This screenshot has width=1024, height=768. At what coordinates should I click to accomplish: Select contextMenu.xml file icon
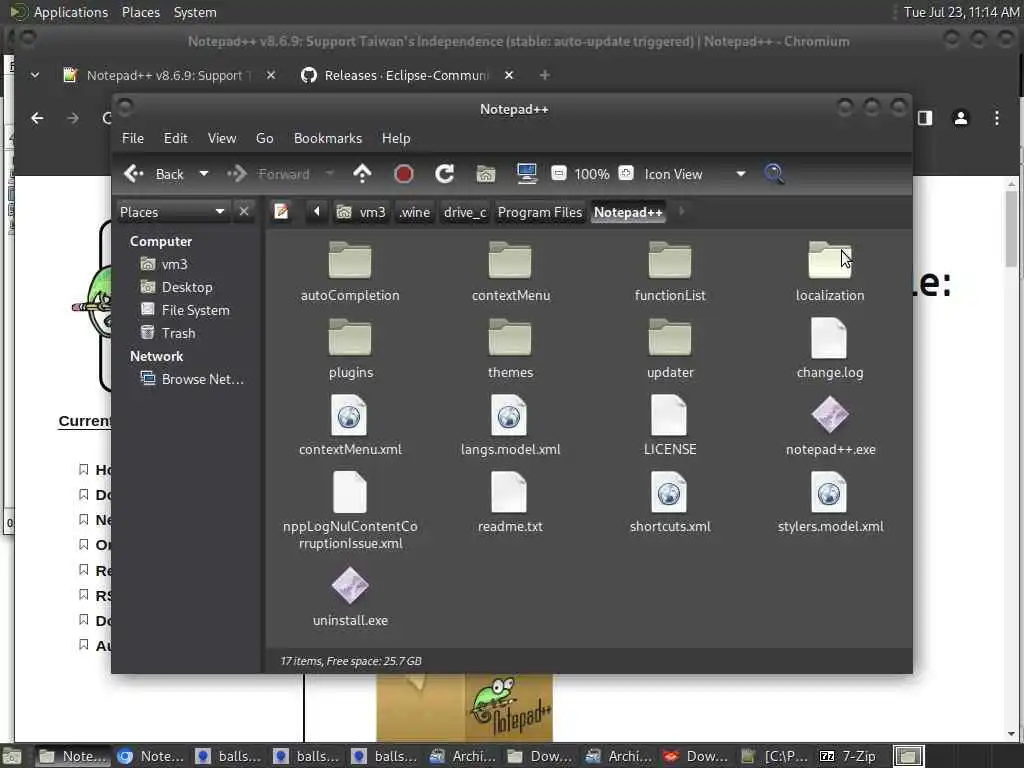coord(349,415)
